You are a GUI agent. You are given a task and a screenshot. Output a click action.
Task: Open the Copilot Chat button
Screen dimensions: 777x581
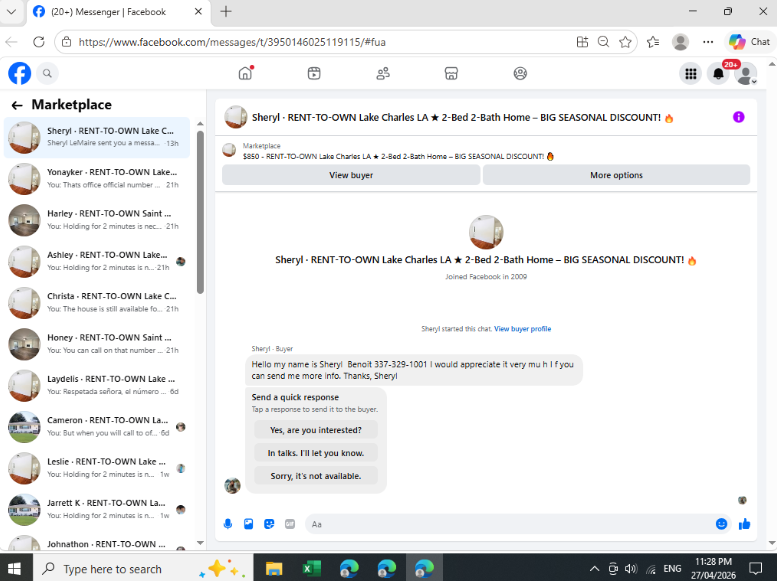click(x=749, y=42)
